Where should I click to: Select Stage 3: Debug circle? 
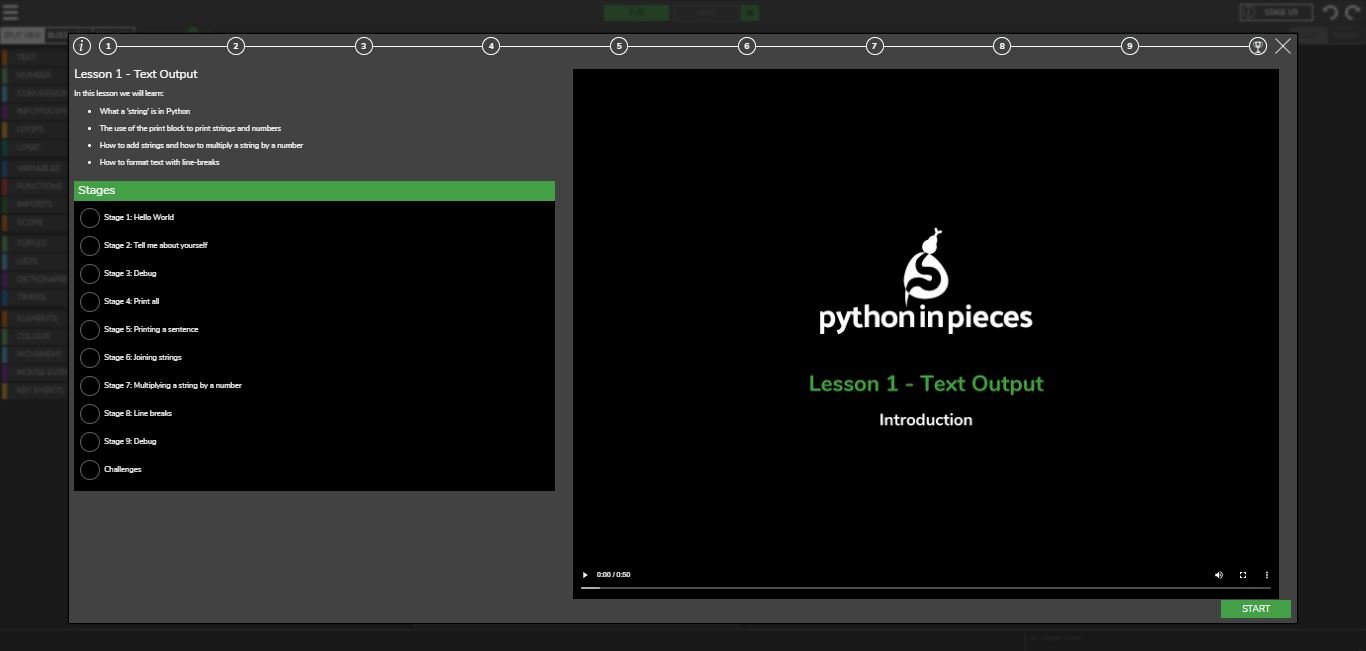pyautogui.click(x=90, y=274)
